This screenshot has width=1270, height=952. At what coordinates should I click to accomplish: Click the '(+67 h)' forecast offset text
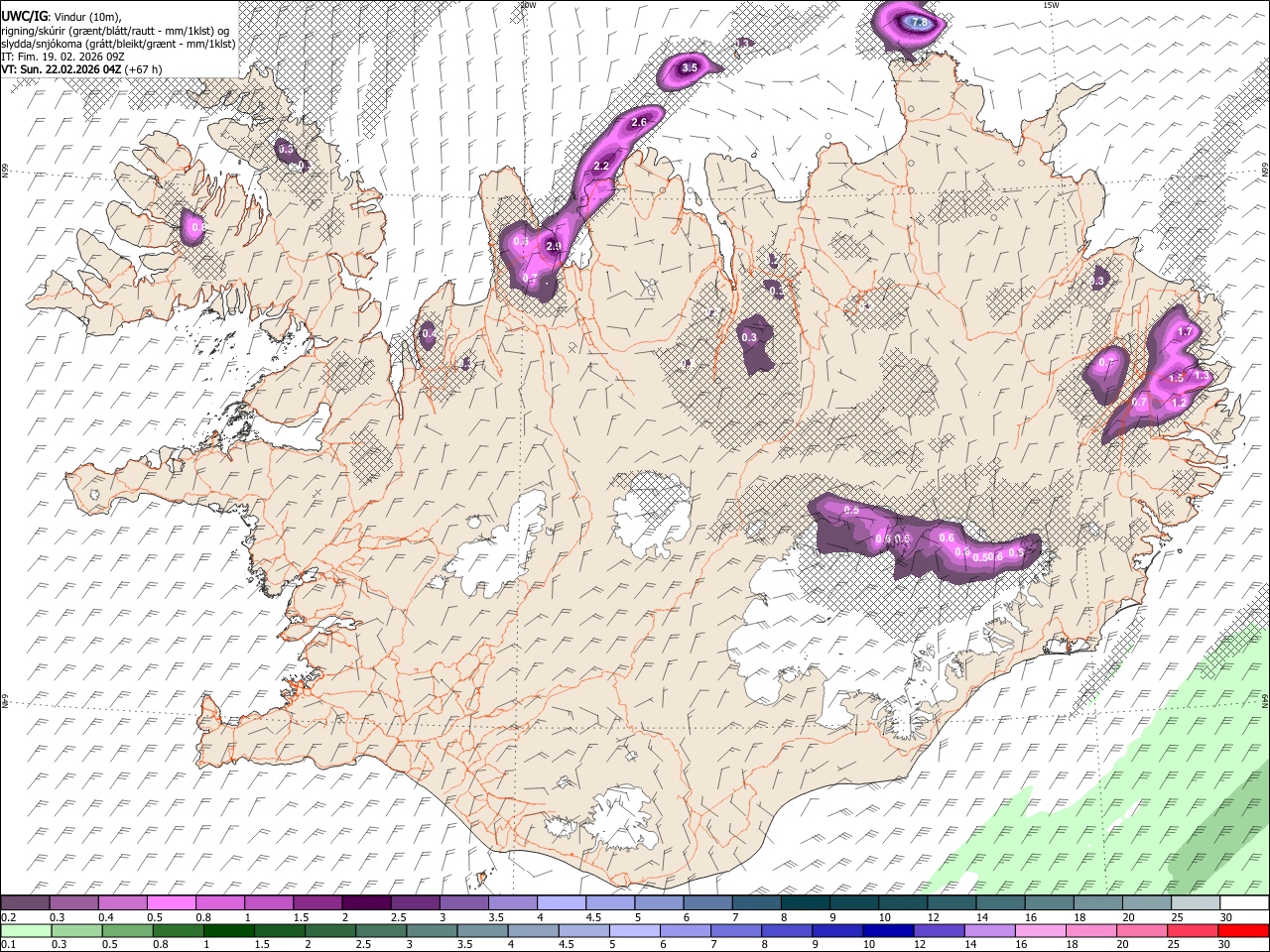pyautogui.click(x=144, y=69)
